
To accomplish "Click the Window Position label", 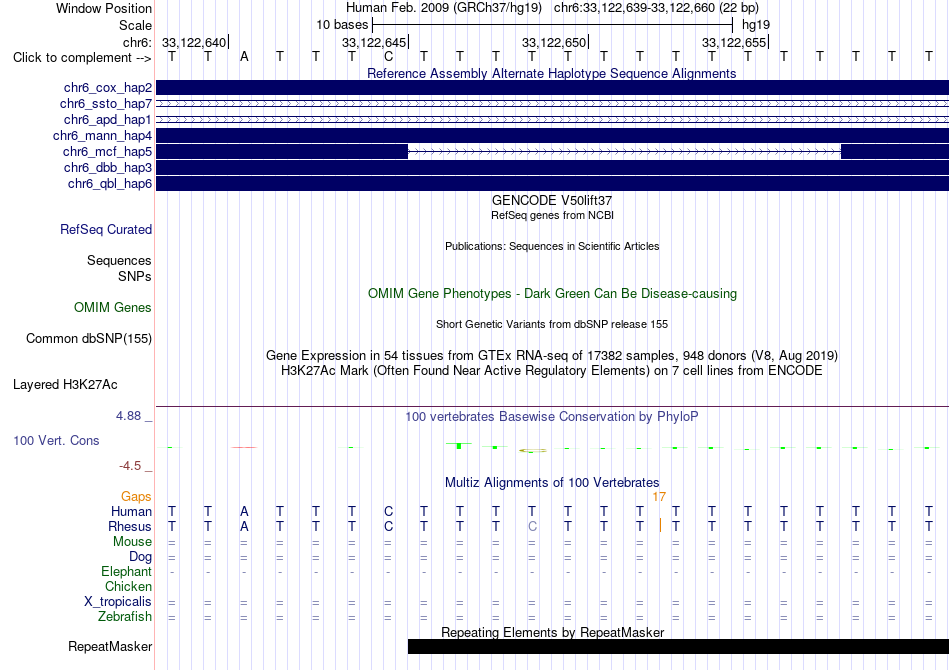I will (x=104, y=8).
